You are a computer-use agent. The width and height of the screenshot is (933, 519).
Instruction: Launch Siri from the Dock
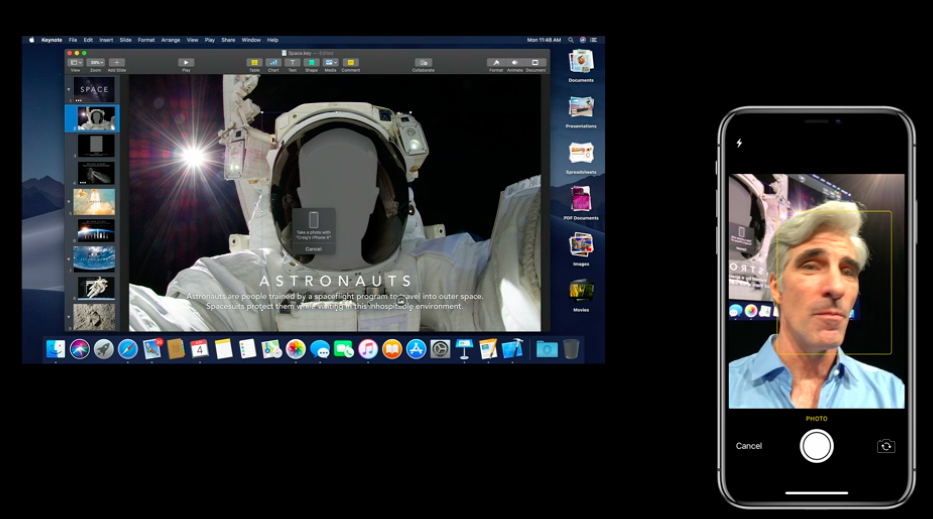(80, 349)
